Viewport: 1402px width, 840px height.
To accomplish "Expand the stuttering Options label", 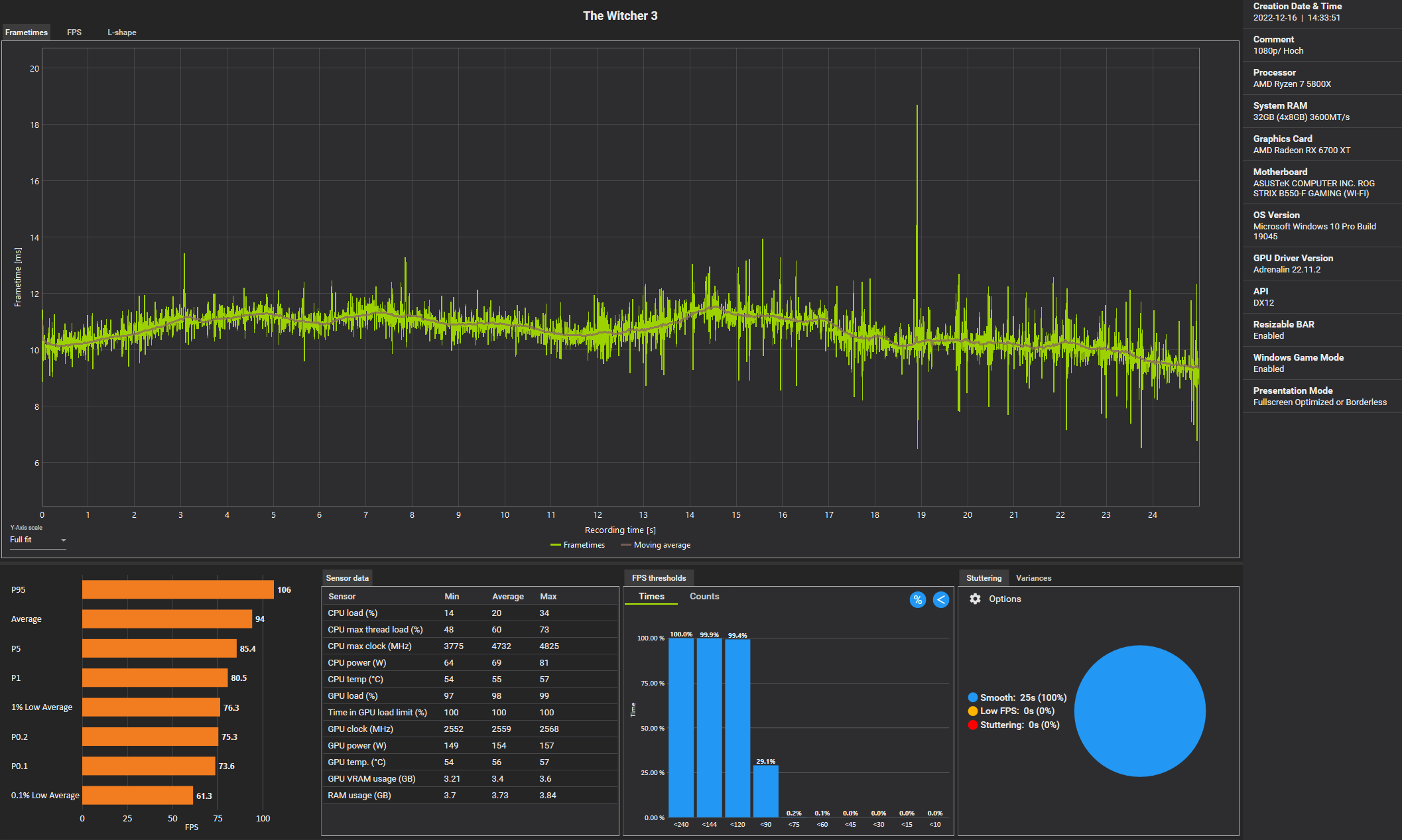I will pyautogui.click(x=1005, y=599).
